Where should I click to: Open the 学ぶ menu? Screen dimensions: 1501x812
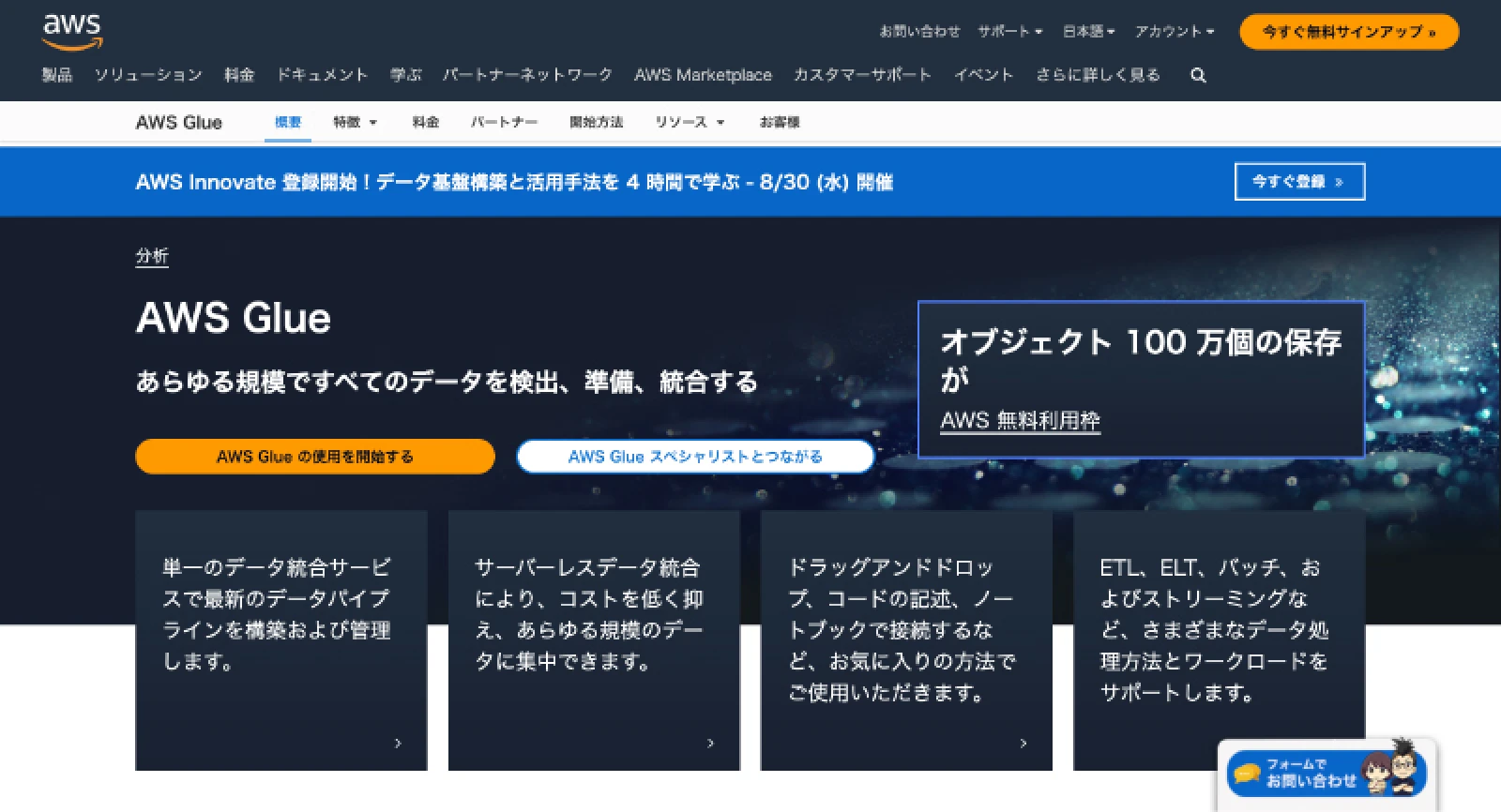[406, 75]
